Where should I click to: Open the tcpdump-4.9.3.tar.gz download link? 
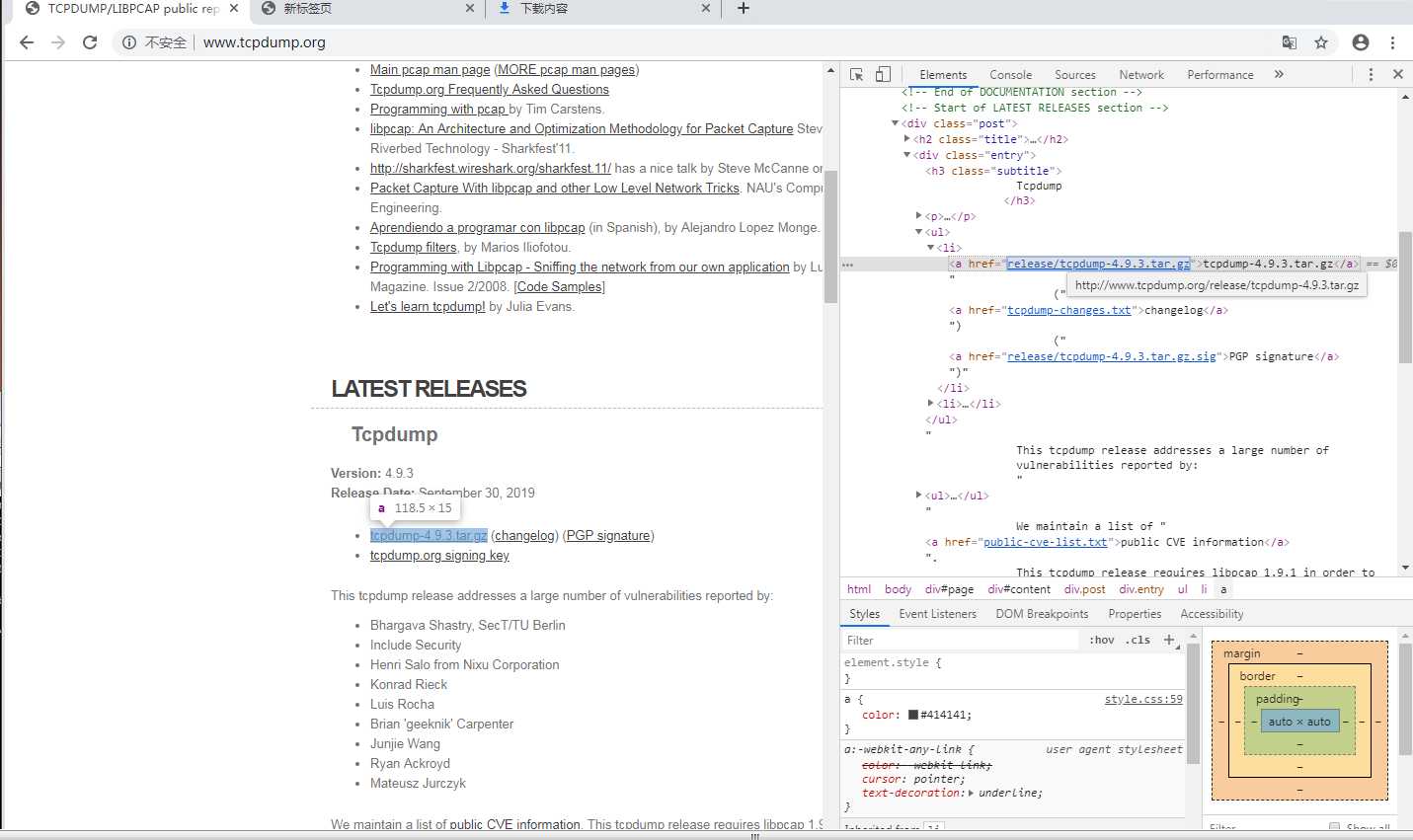point(429,535)
